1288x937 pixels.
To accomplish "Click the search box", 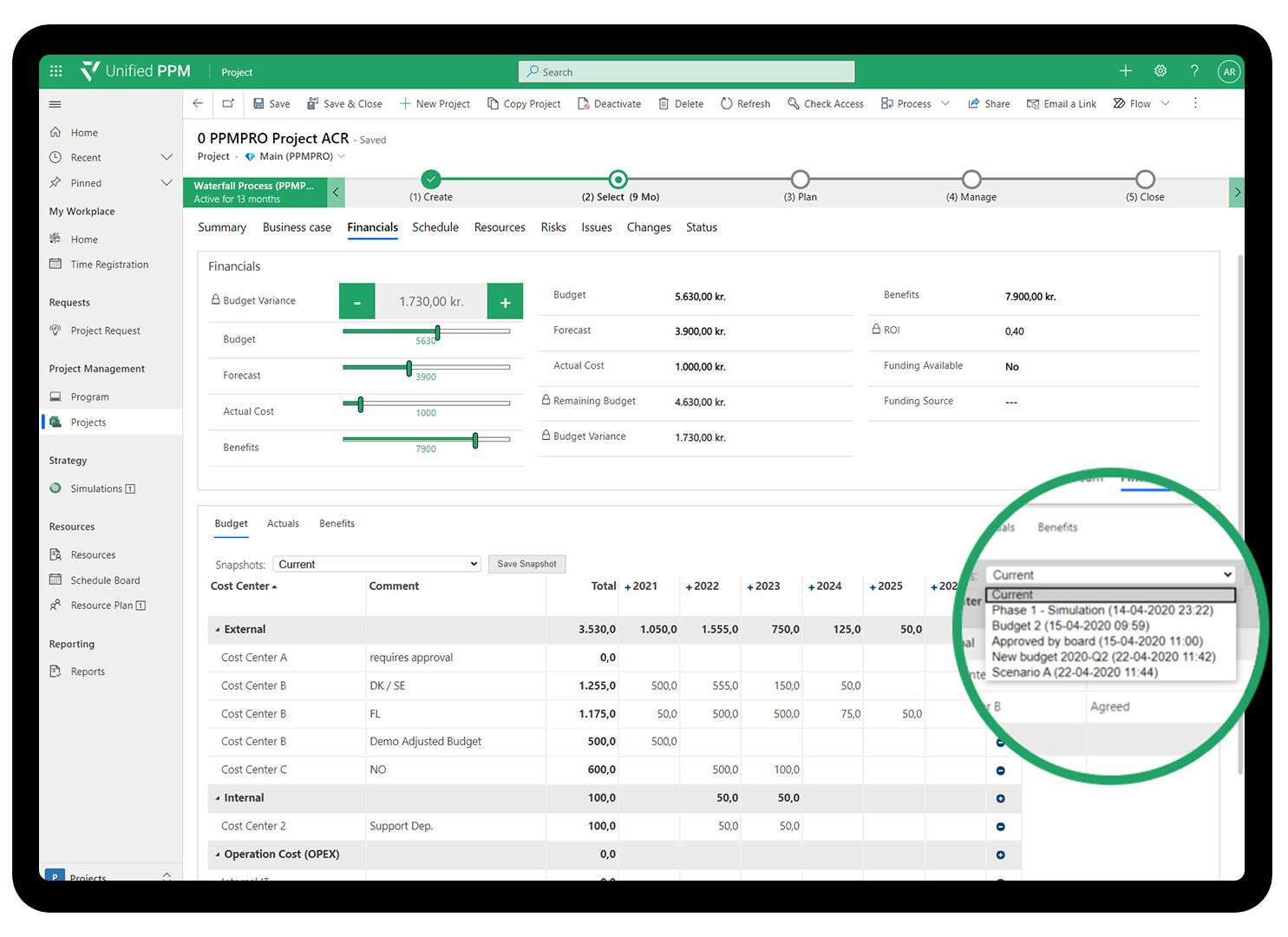I will tap(687, 72).
